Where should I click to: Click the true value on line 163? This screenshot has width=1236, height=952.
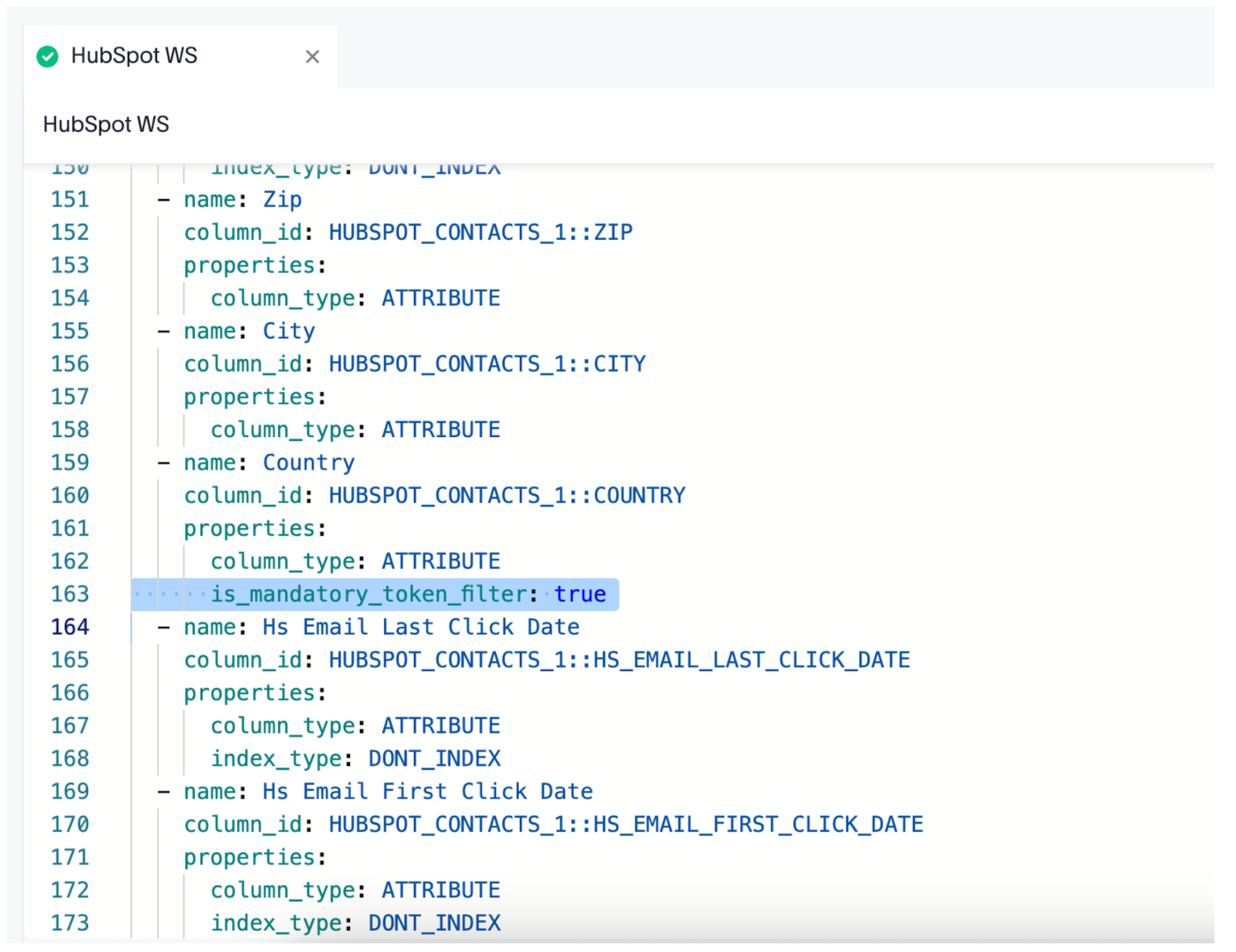[x=580, y=594]
